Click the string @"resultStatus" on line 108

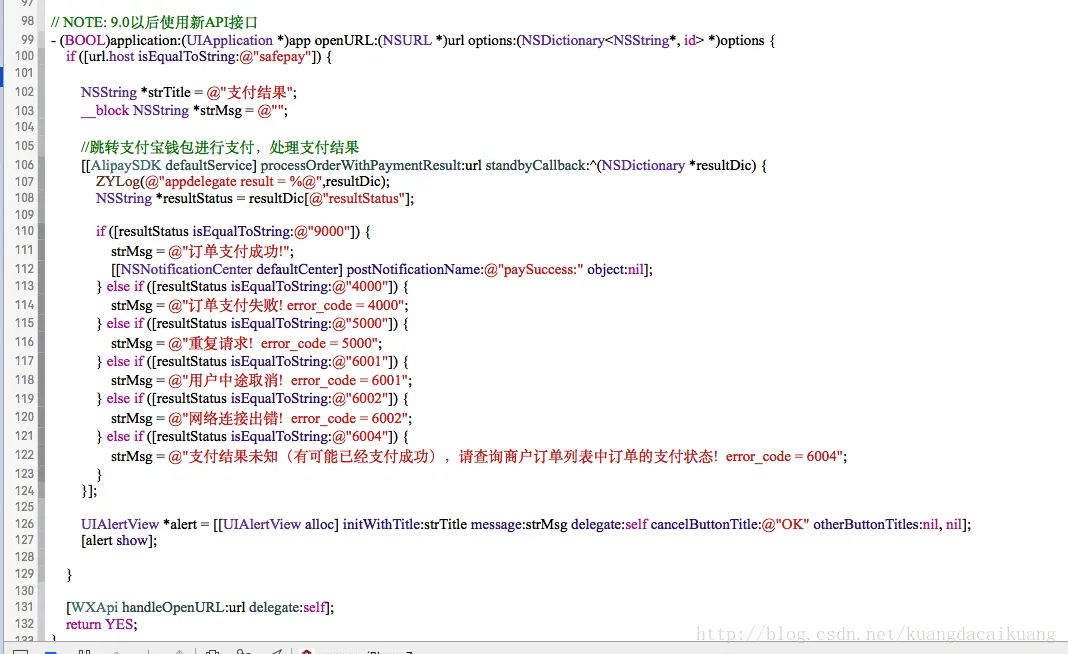tap(357, 198)
